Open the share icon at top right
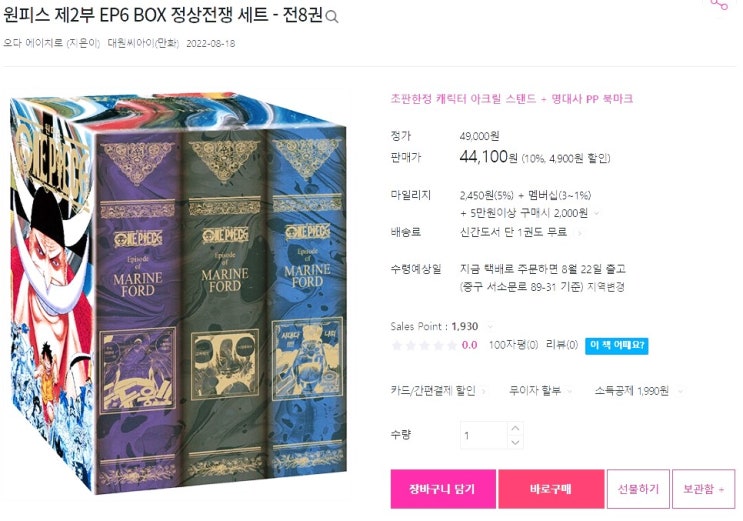Viewport: 743px width, 521px height. [719, 5]
